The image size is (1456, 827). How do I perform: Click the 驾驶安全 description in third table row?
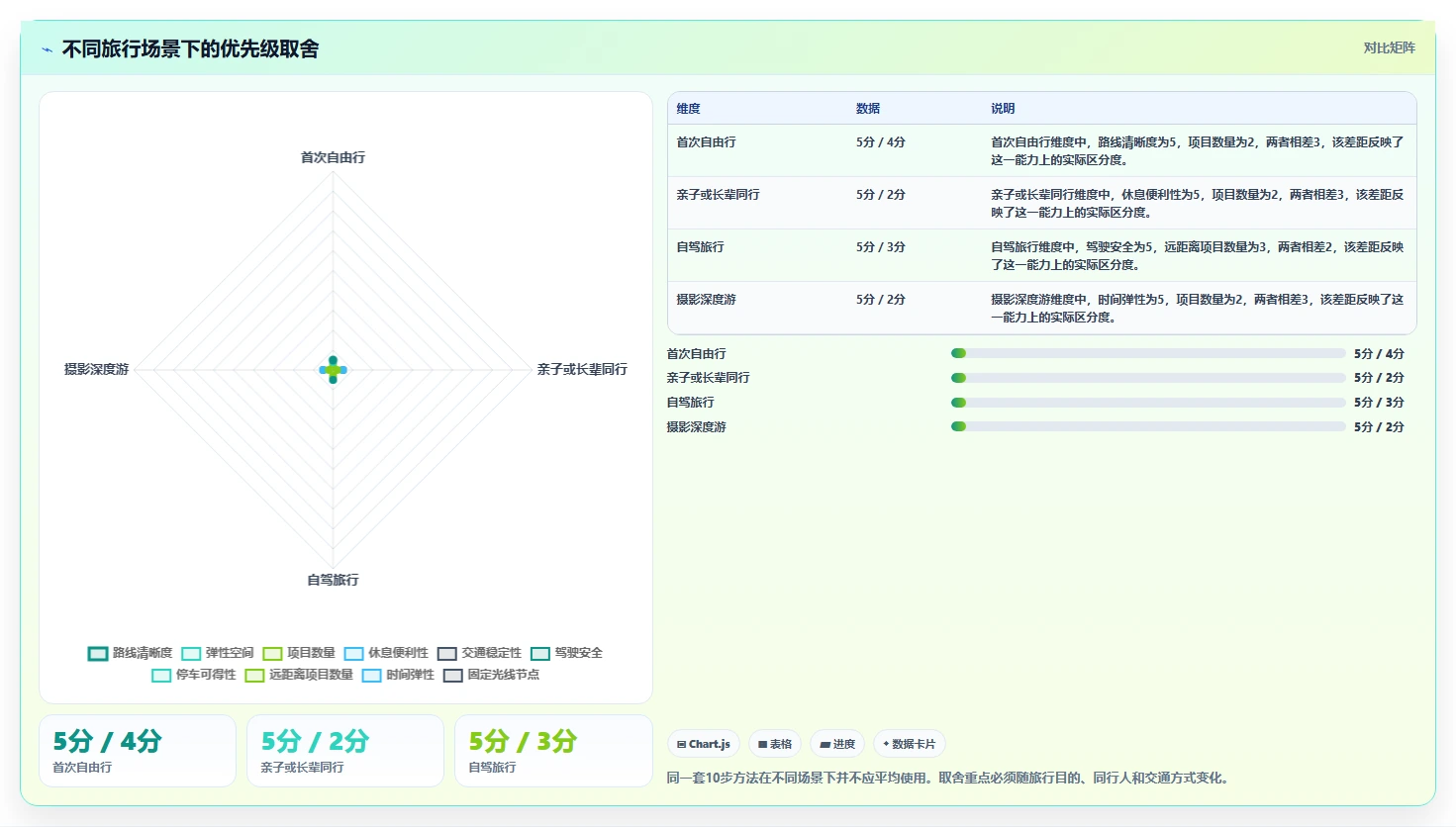(x=1198, y=256)
